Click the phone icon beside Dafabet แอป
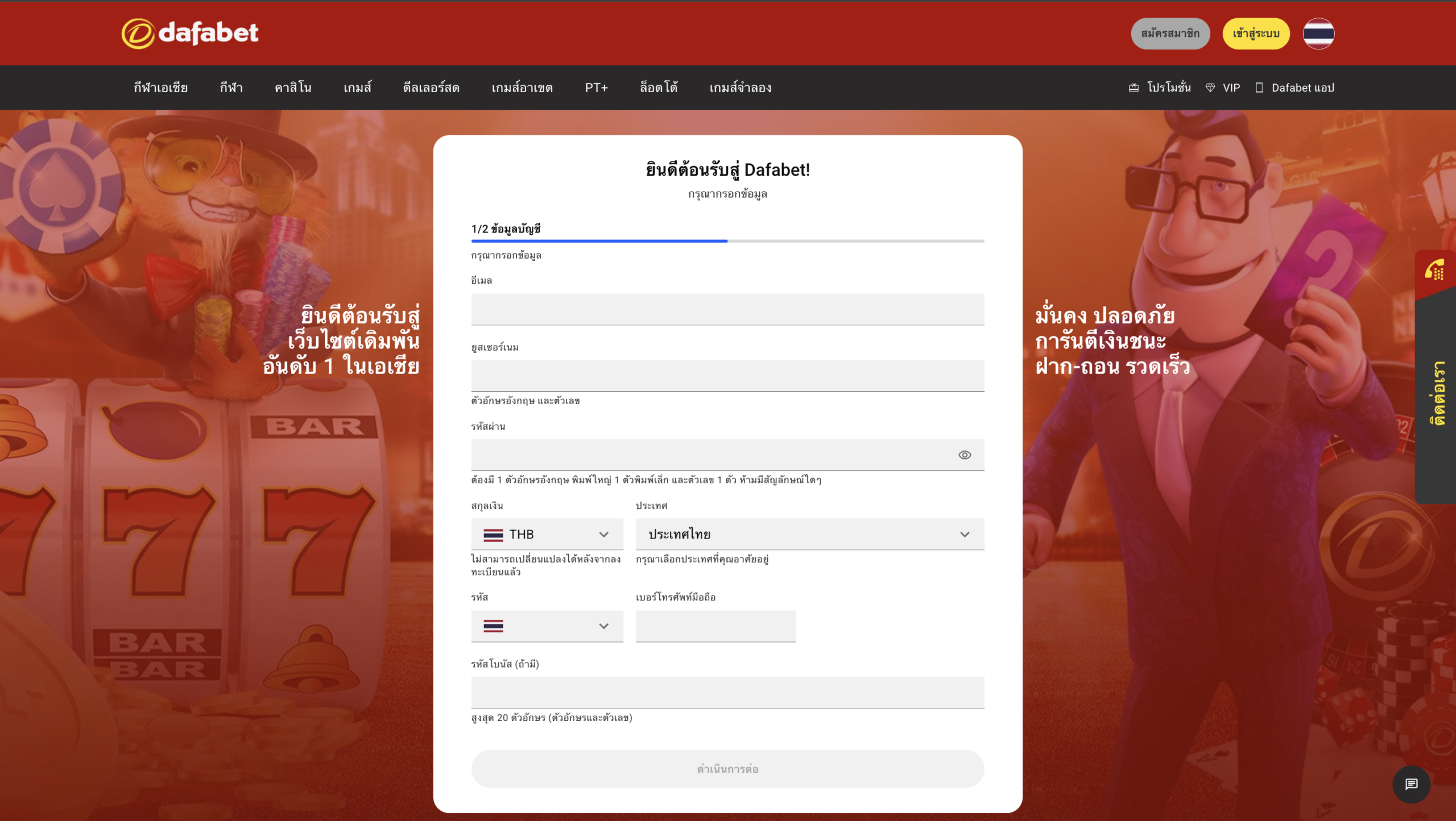This screenshot has height=821, width=1456. tap(1259, 88)
